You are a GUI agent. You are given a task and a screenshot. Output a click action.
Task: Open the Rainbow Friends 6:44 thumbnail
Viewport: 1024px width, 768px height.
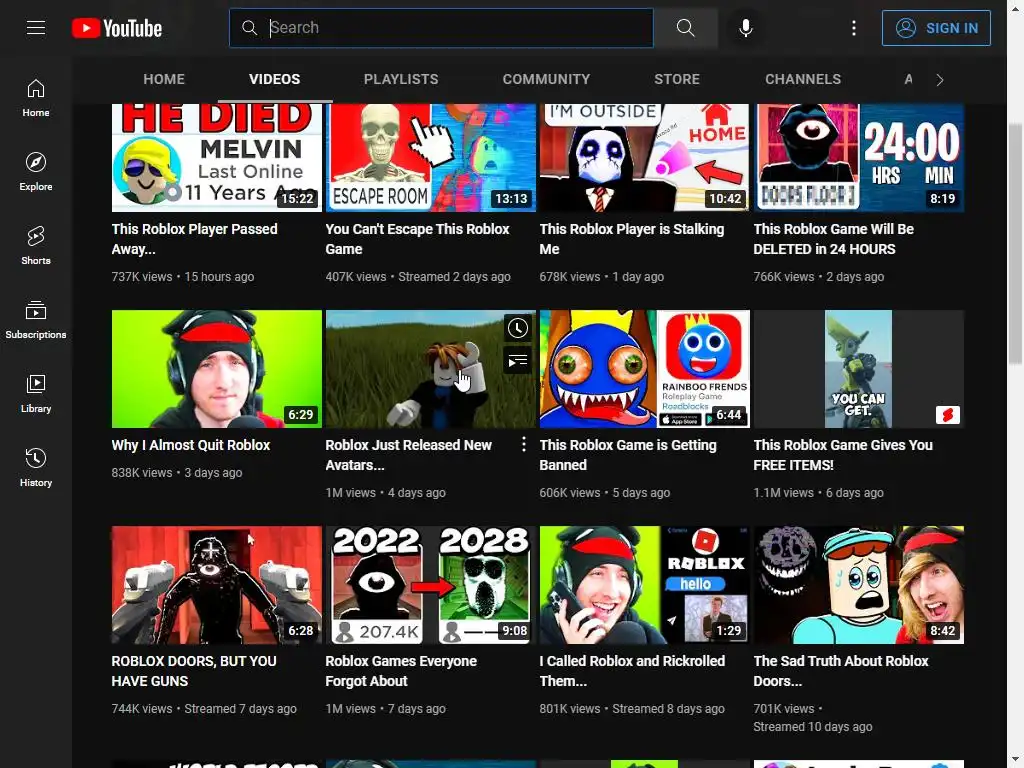pos(645,369)
